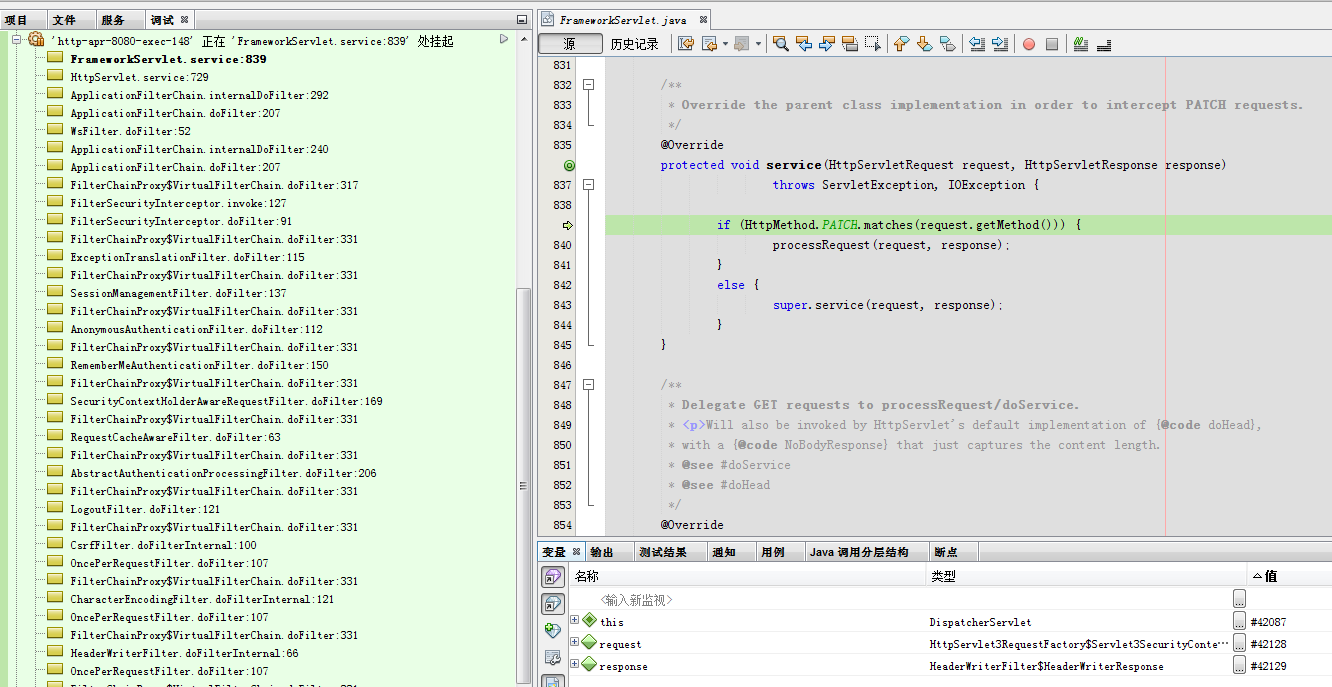The width and height of the screenshot is (1332, 687).
Task: Click the resume thread arrow beside http-apr-8080-exec-148
Action: [x=504, y=39]
